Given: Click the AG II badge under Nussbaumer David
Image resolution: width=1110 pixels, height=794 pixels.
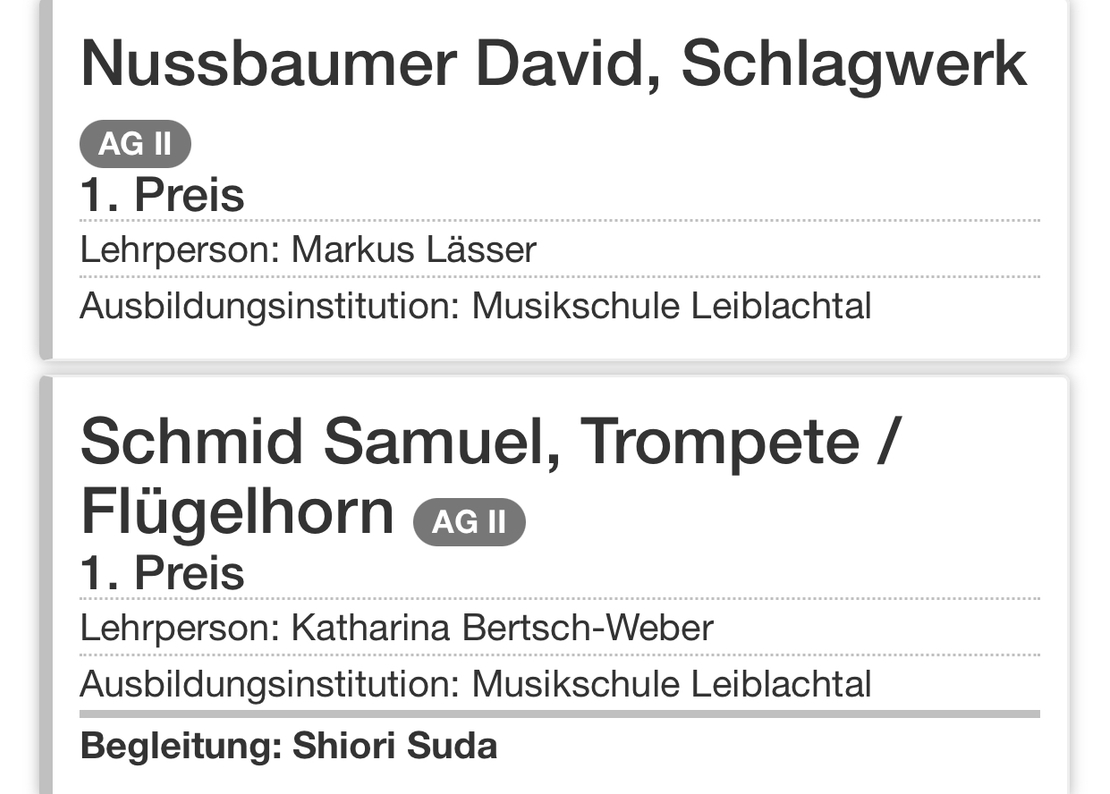Looking at the screenshot, I should (135, 144).
